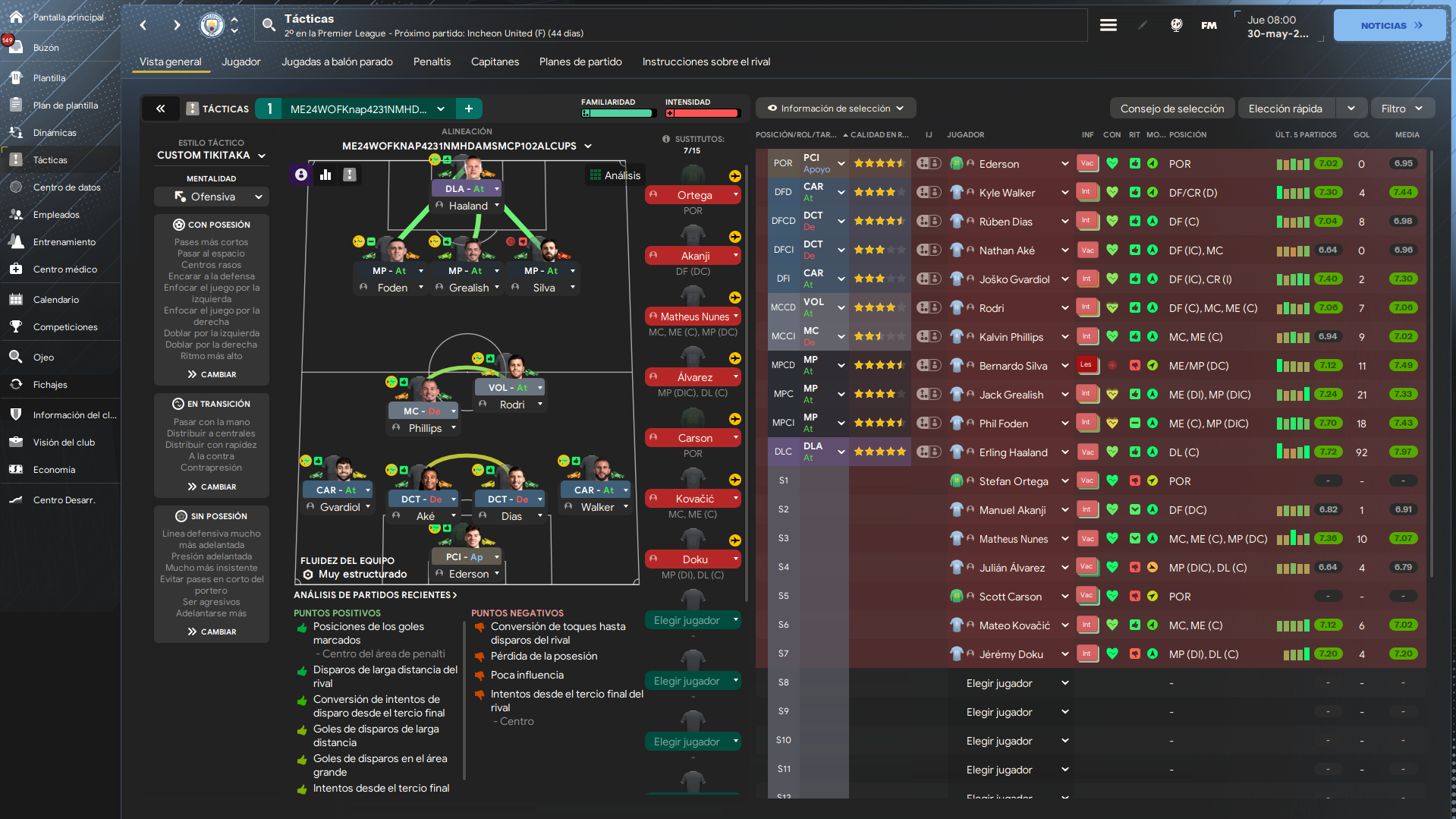
Task: Open the Elección rápida arrow dropdown
Action: [1351, 109]
